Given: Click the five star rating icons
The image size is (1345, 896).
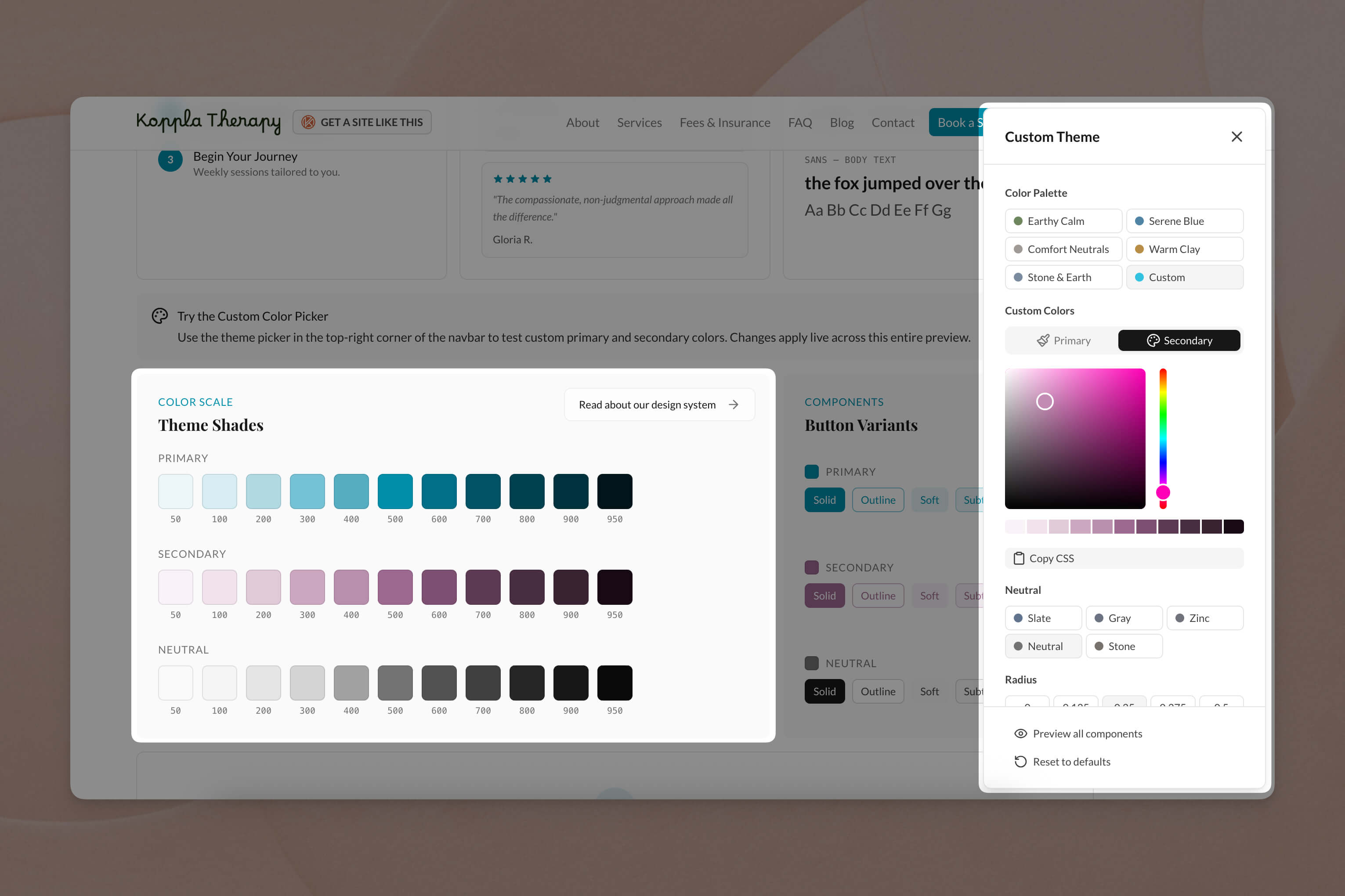Looking at the screenshot, I should coord(522,179).
